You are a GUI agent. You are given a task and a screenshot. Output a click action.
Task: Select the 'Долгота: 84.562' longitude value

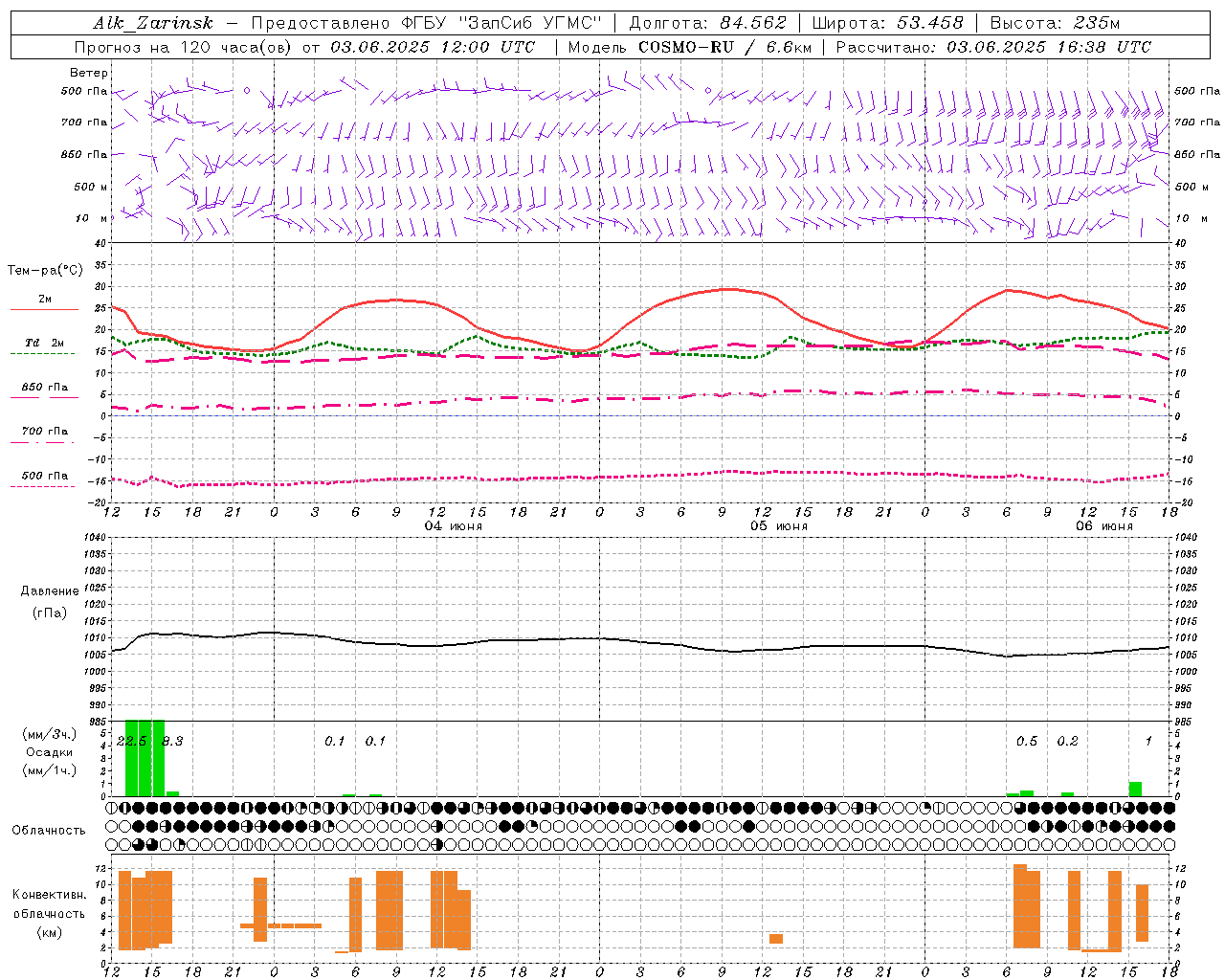[x=707, y=23]
